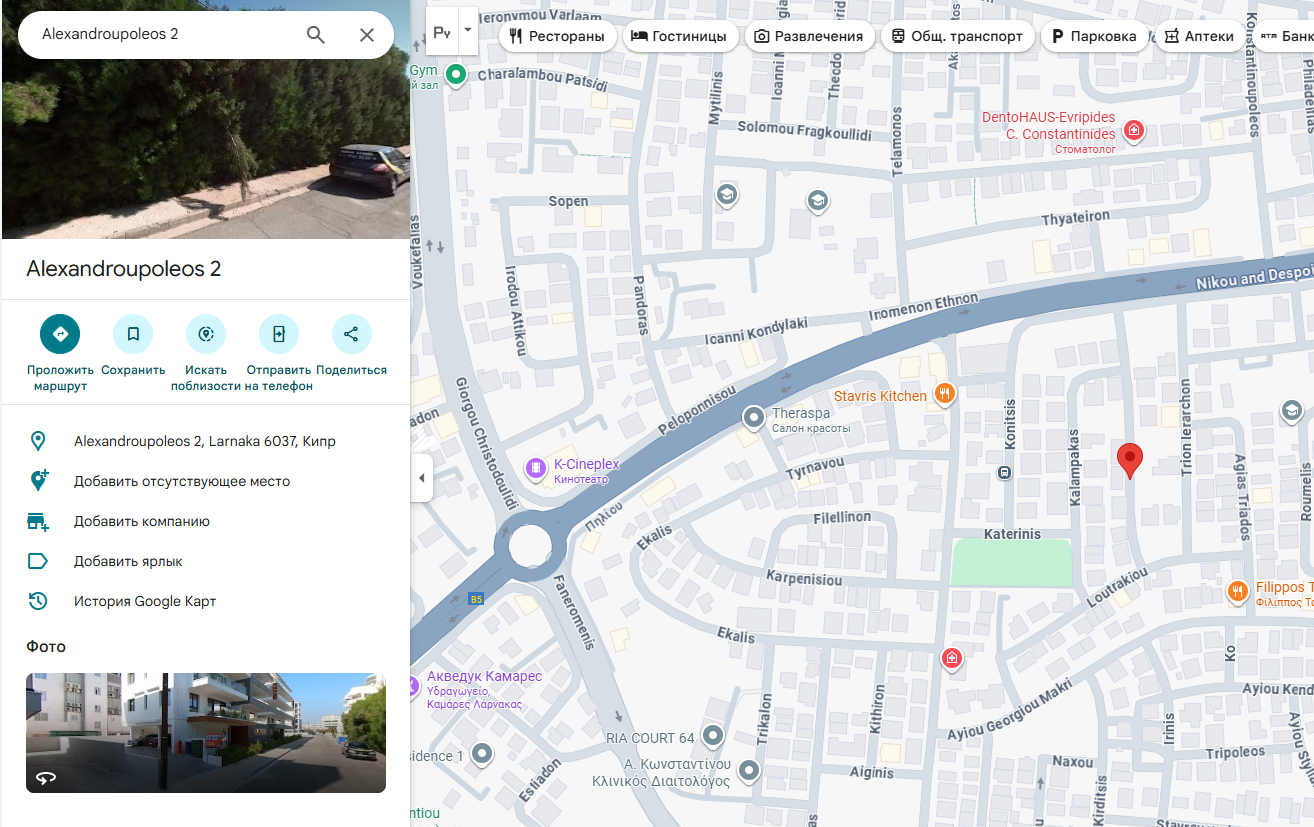
Task: Clear the search with the X icon
Action: tap(367, 35)
